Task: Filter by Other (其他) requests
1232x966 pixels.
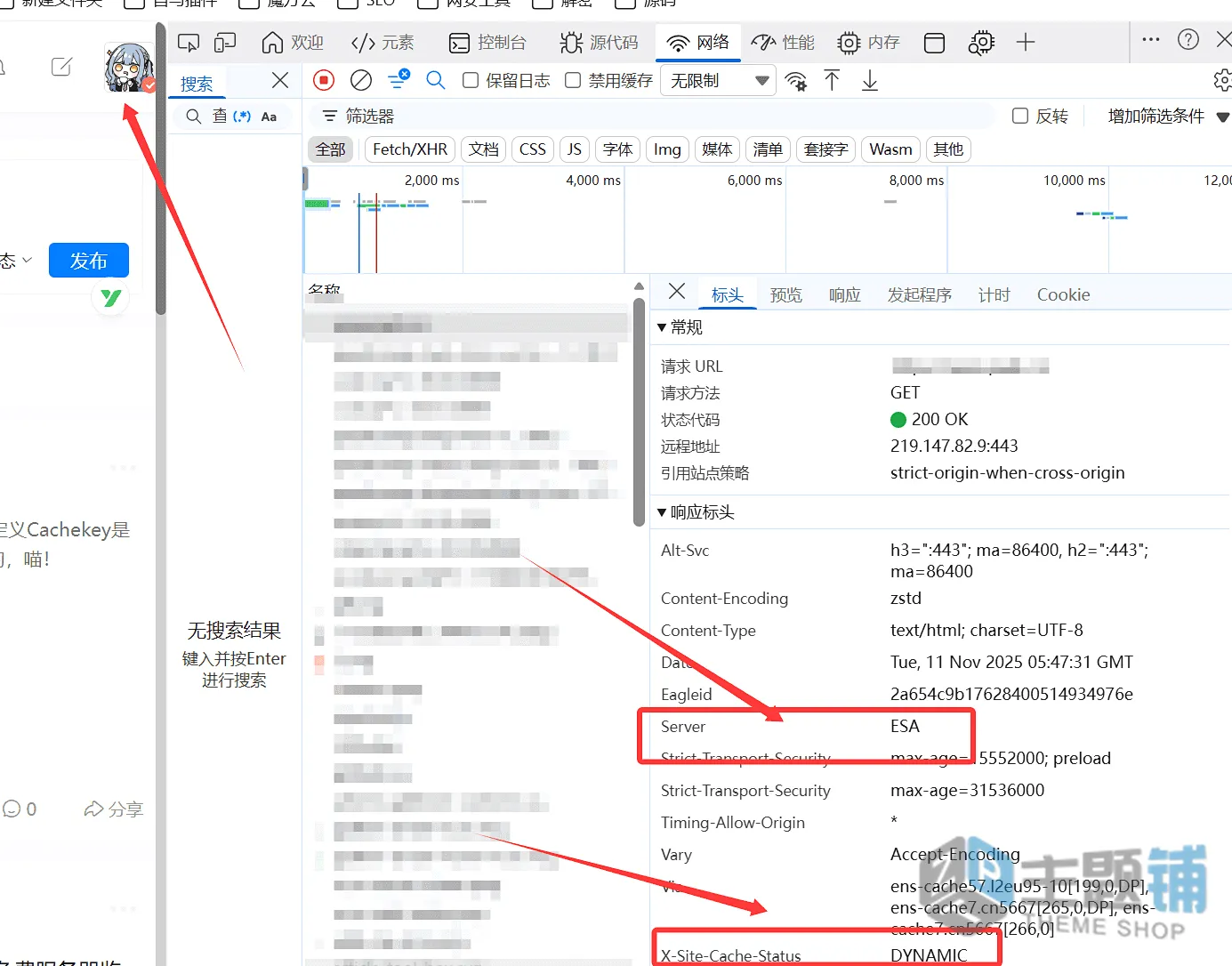Action: point(948,149)
